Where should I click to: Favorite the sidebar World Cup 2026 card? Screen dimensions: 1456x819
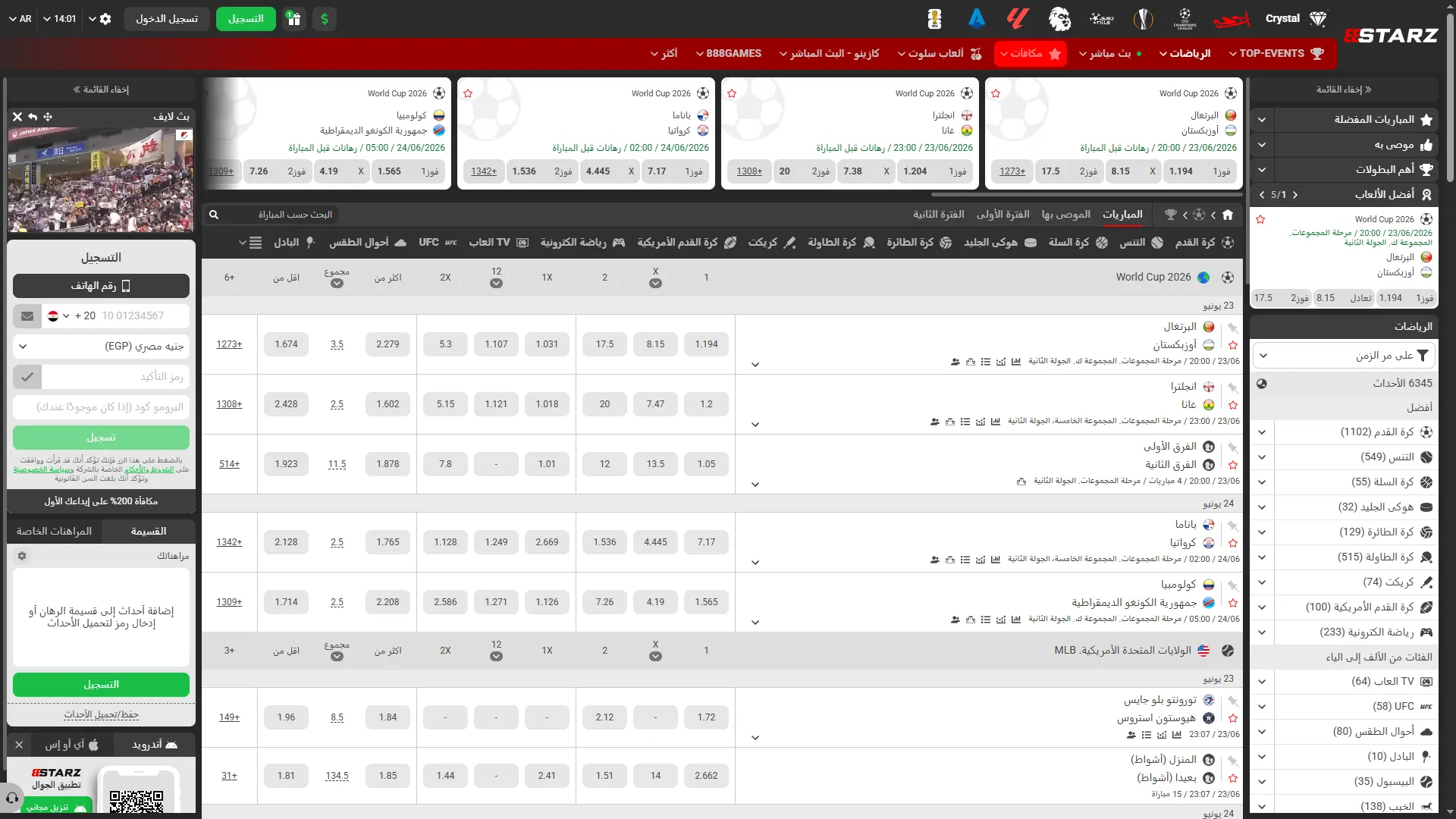pos(1260,219)
